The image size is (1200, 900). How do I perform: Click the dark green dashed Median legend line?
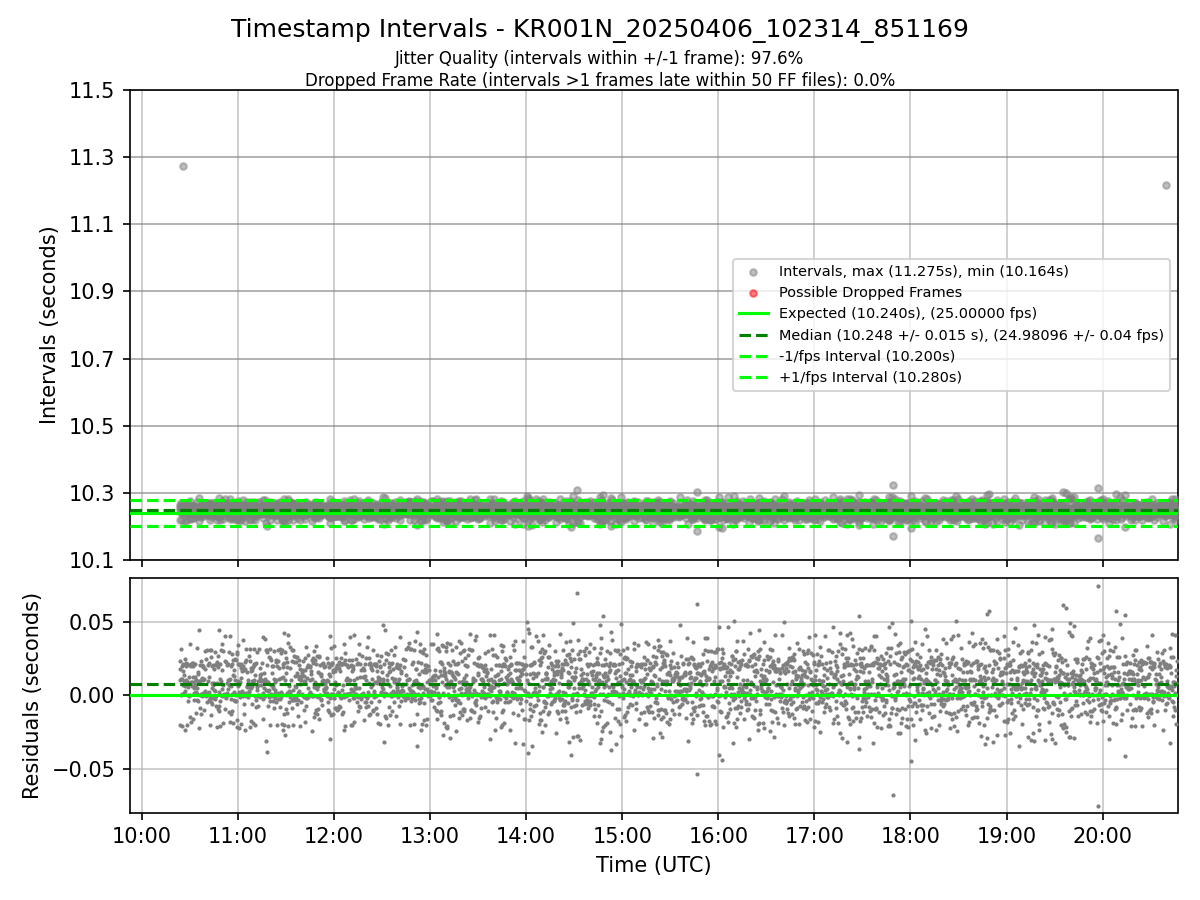click(x=754, y=335)
